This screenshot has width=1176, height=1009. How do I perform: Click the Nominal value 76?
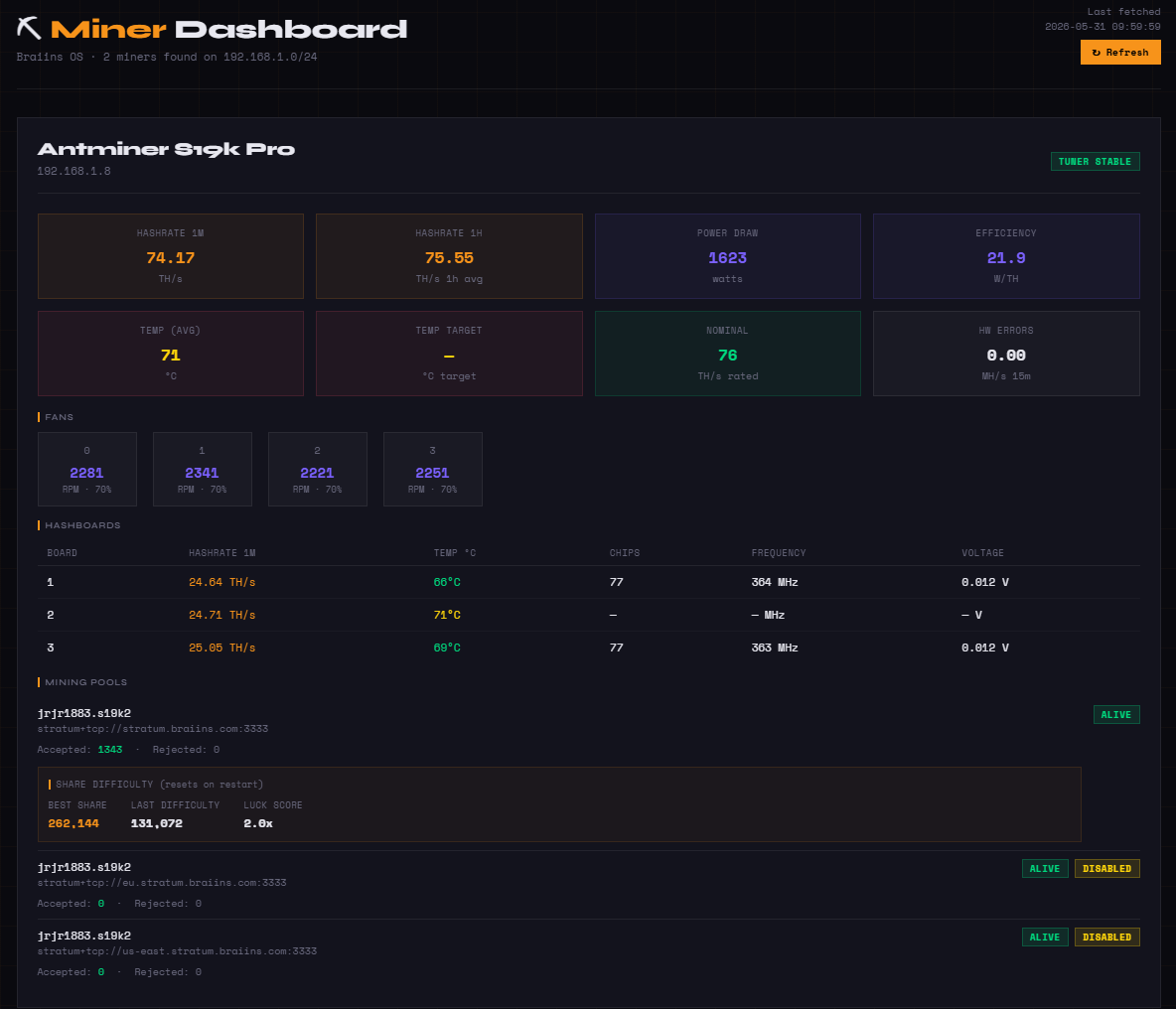[x=727, y=356]
